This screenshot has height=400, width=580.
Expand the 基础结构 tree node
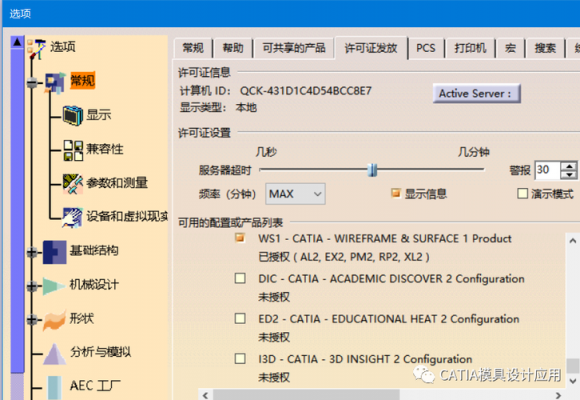32,253
